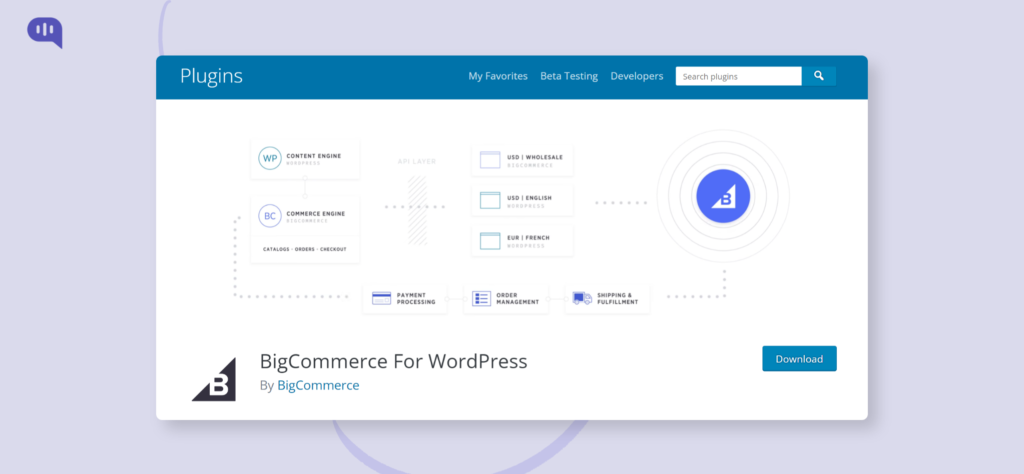Click EUR | FRENCH text

(x=528, y=238)
